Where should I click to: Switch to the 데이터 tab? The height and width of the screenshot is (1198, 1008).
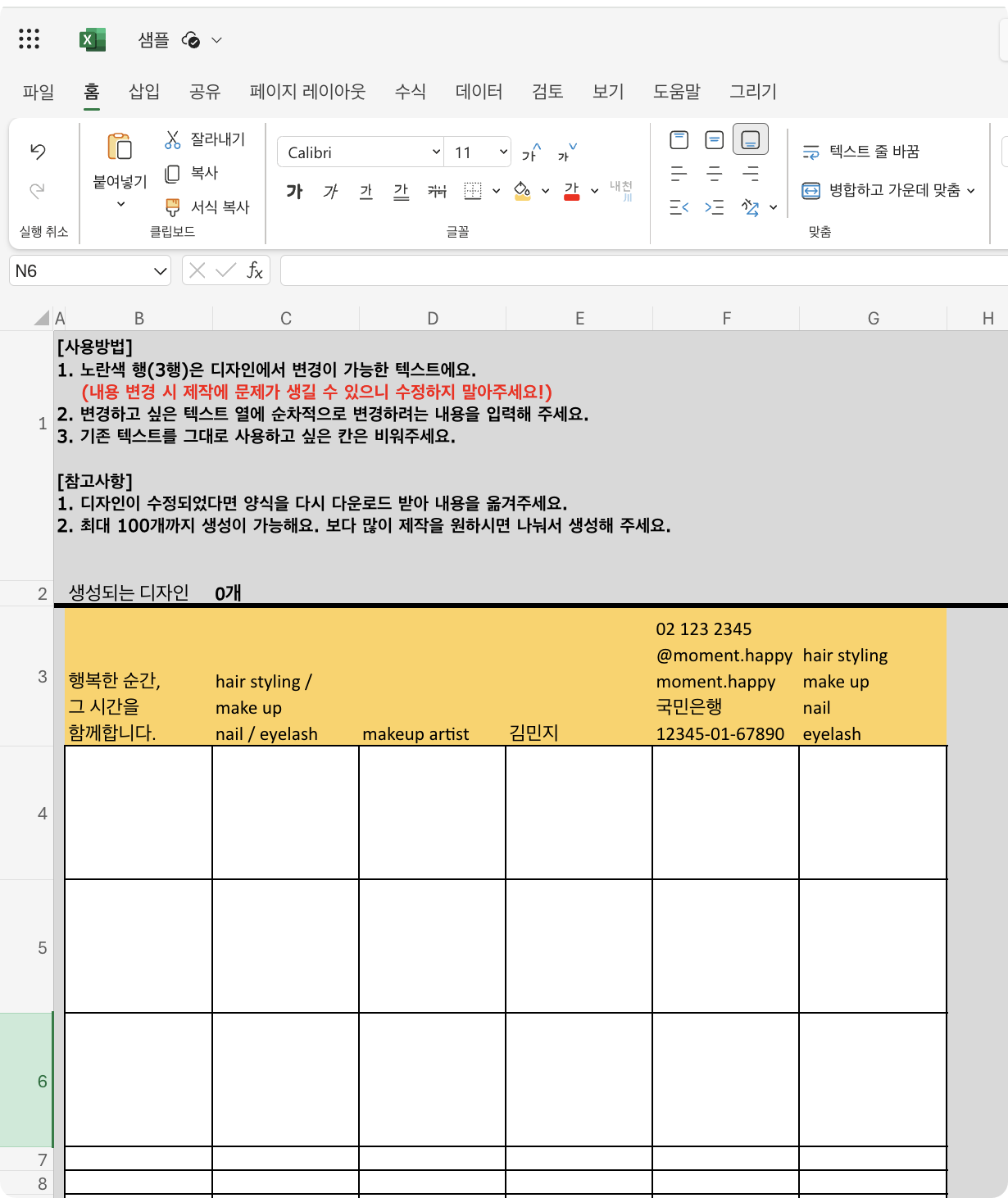tap(479, 92)
